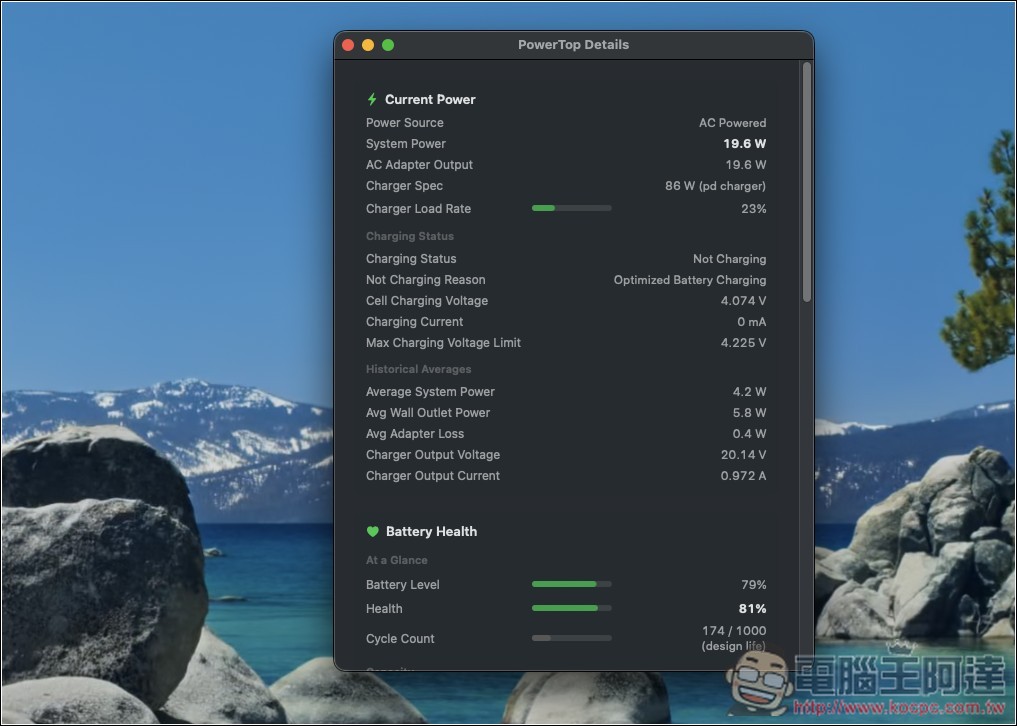Click the Not Charging status value

730,259
